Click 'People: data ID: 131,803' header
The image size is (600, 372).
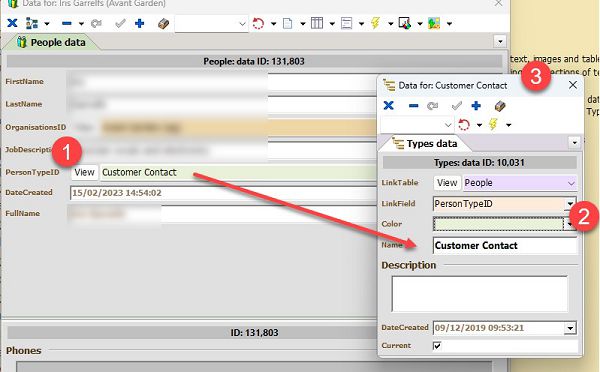pyautogui.click(x=254, y=61)
